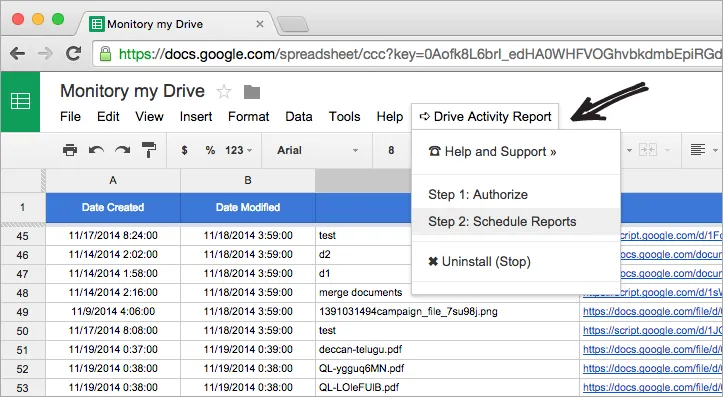Click cell with 11/9/2014 4:06:00
The width and height of the screenshot is (723, 397).
click(x=113, y=312)
